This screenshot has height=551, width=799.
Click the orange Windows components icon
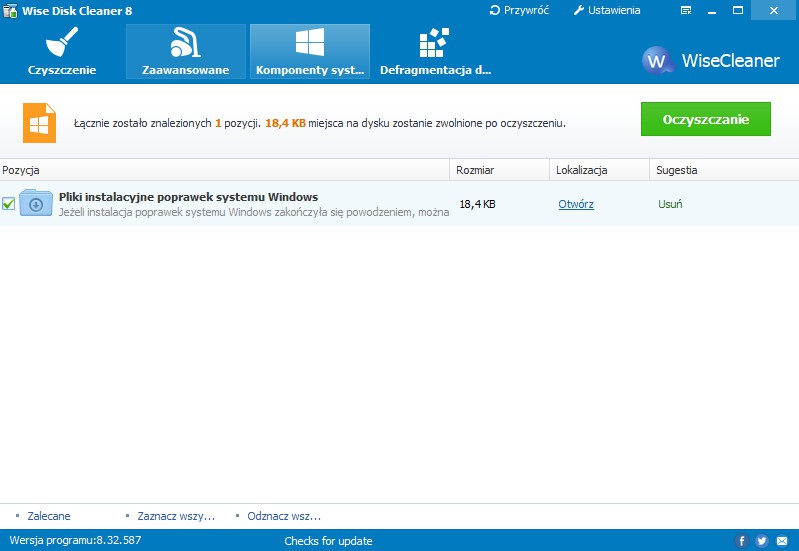[x=39, y=123]
